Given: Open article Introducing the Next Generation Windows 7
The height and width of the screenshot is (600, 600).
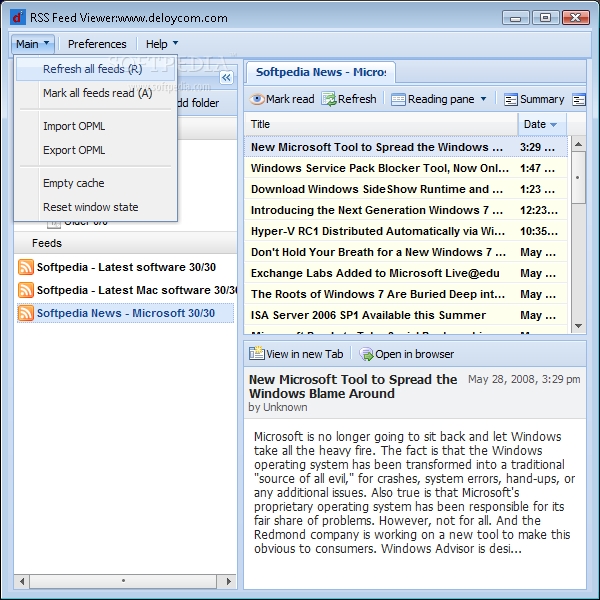Looking at the screenshot, I should [406, 210].
